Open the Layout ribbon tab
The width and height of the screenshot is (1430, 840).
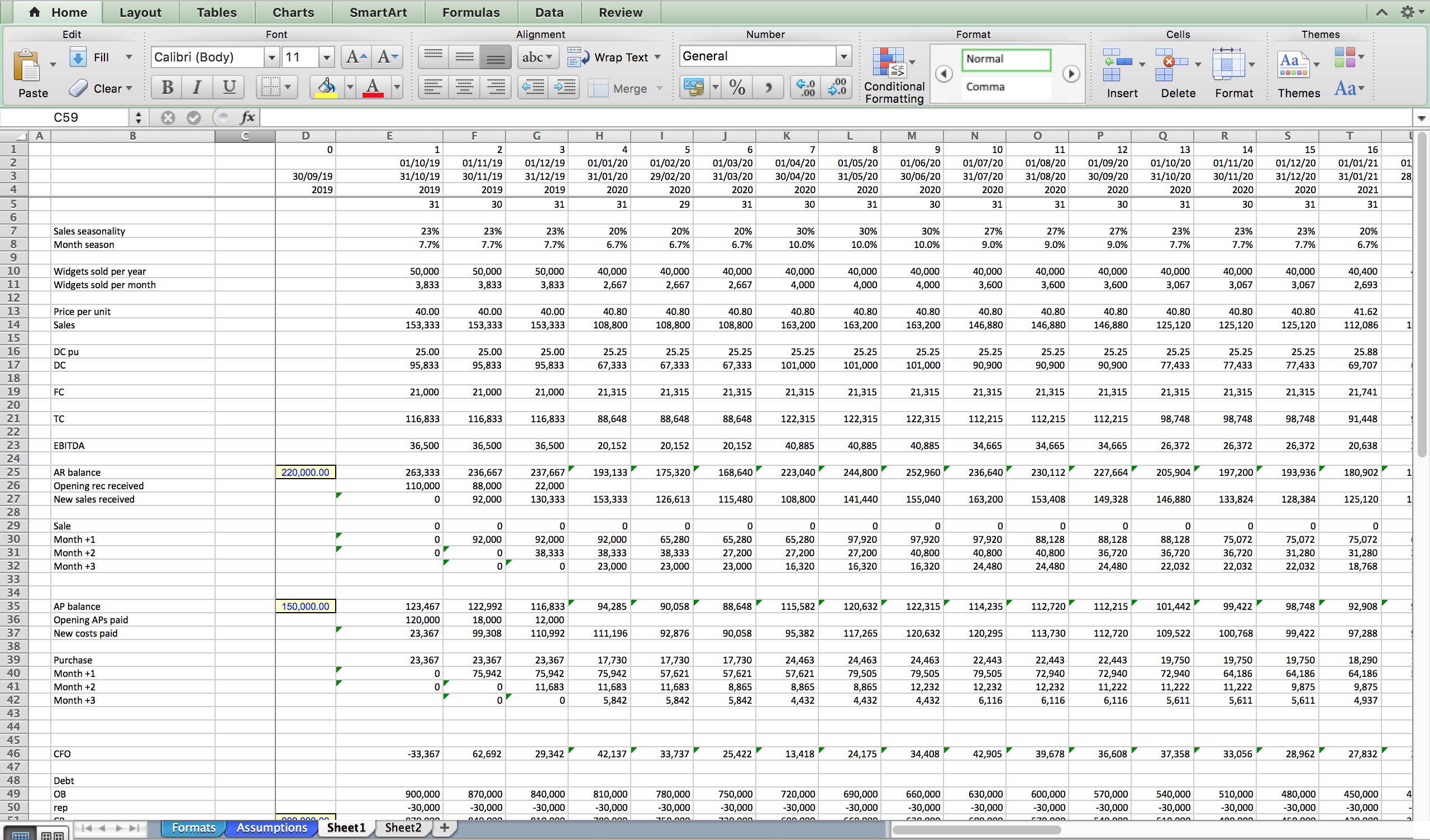(140, 12)
